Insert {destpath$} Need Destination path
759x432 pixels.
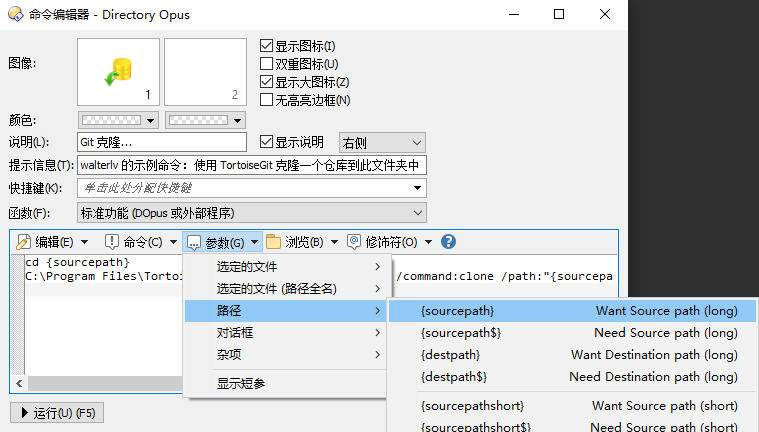tap(572, 377)
